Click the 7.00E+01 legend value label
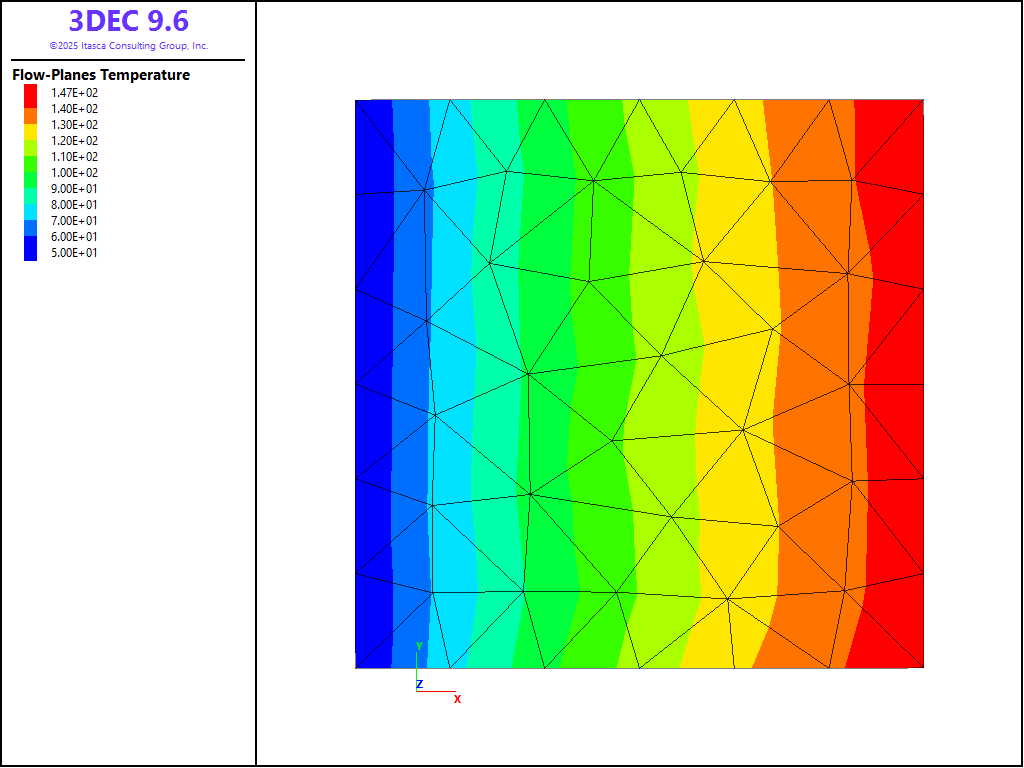The width and height of the screenshot is (1024, 768). coord(75,221)
